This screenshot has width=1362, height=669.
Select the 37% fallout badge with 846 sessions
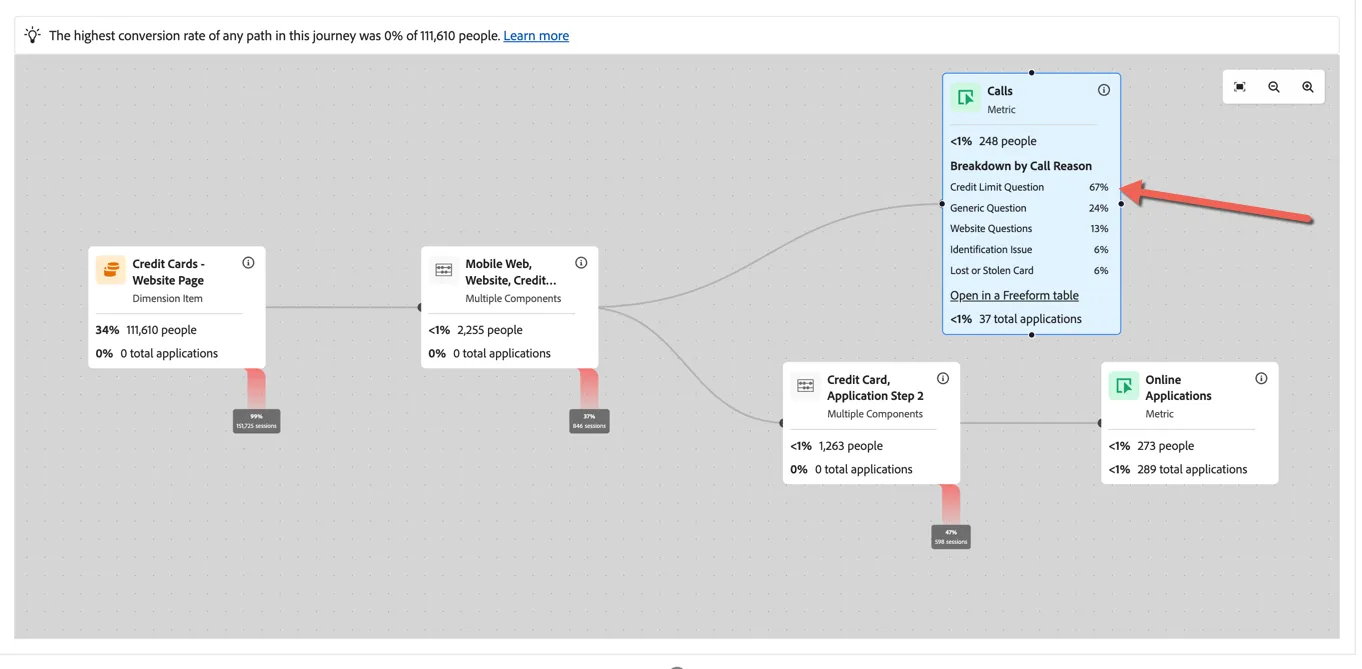pyautogui.click(x=589, y=422)
